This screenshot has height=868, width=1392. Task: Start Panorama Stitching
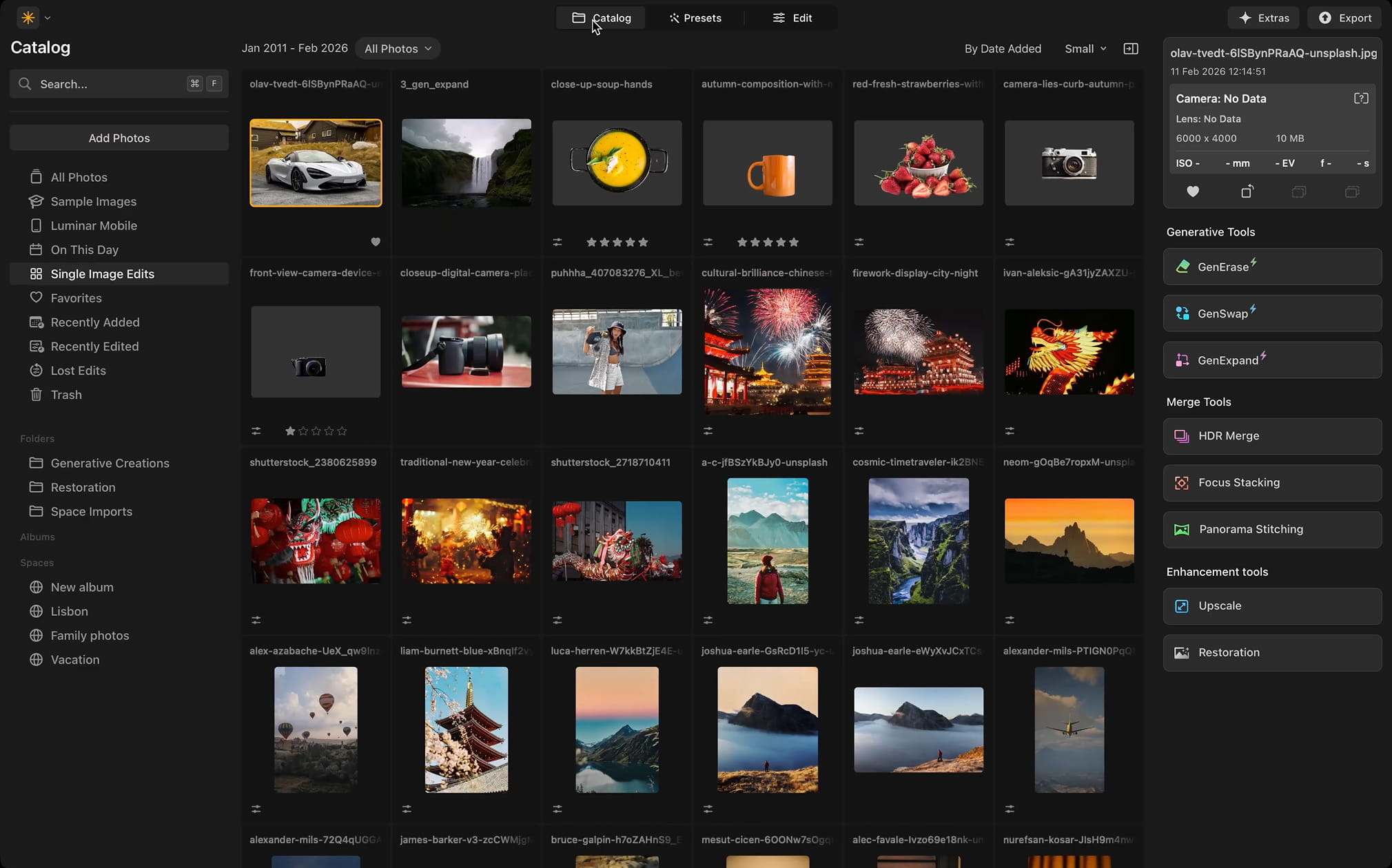(1271, 529)
